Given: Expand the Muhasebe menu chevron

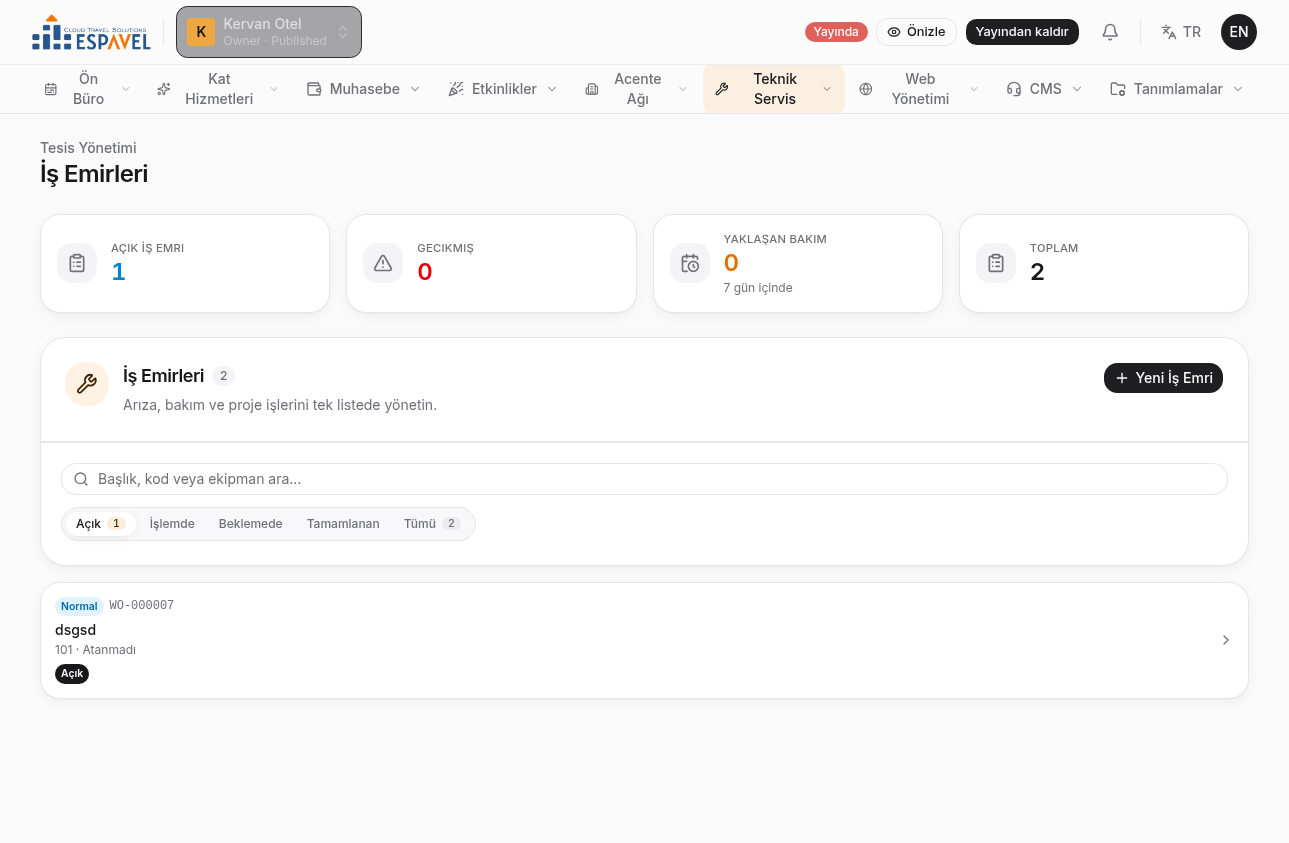Looking at the screenshot, I should pos(415,89).
